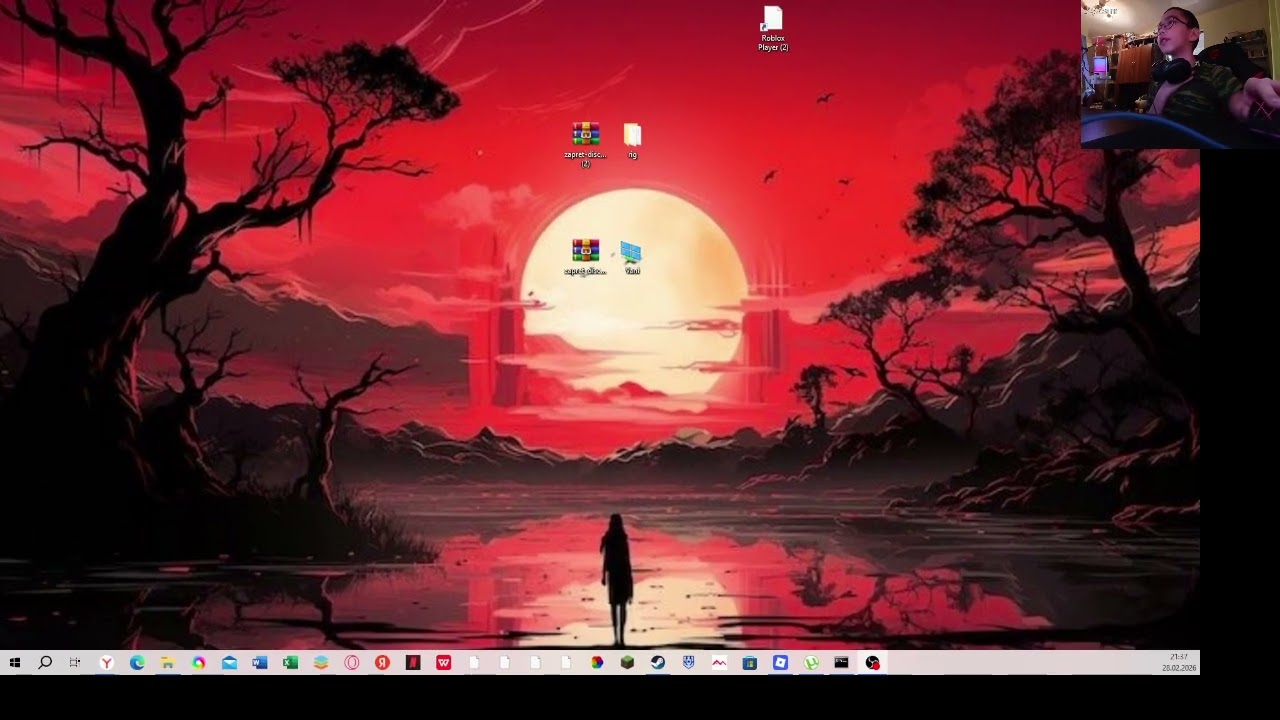
Task: Open File Explorer from taskbar
Action: pyautogui.click(x=168, y=663)
